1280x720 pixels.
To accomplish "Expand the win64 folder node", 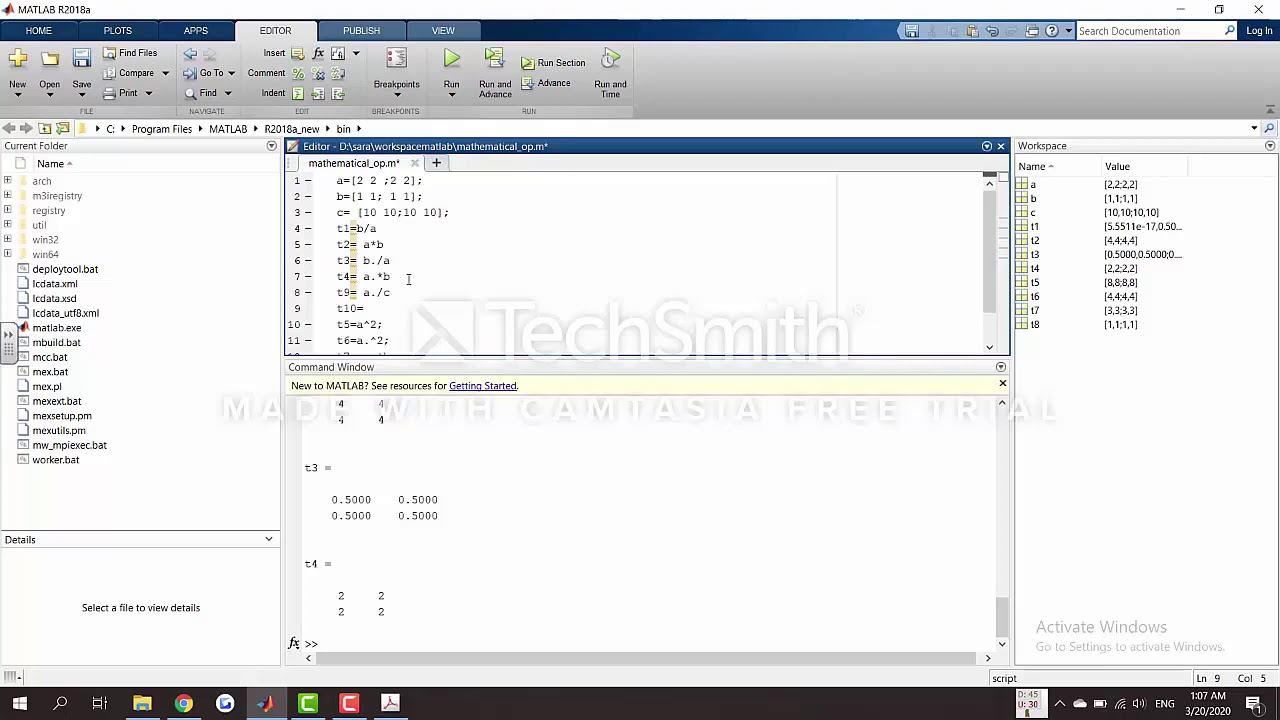I will click(8, 254).
